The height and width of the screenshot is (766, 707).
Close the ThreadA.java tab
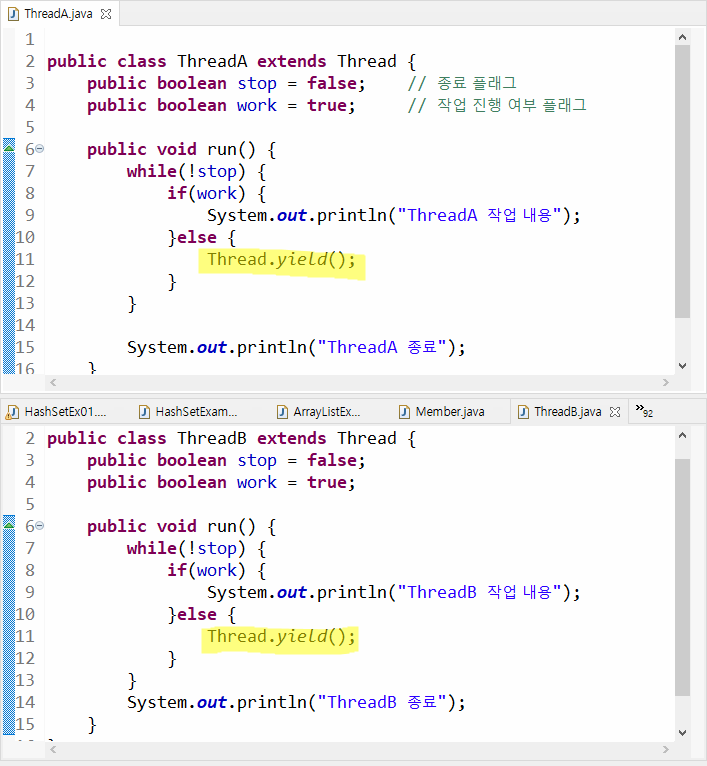[106, 14]
